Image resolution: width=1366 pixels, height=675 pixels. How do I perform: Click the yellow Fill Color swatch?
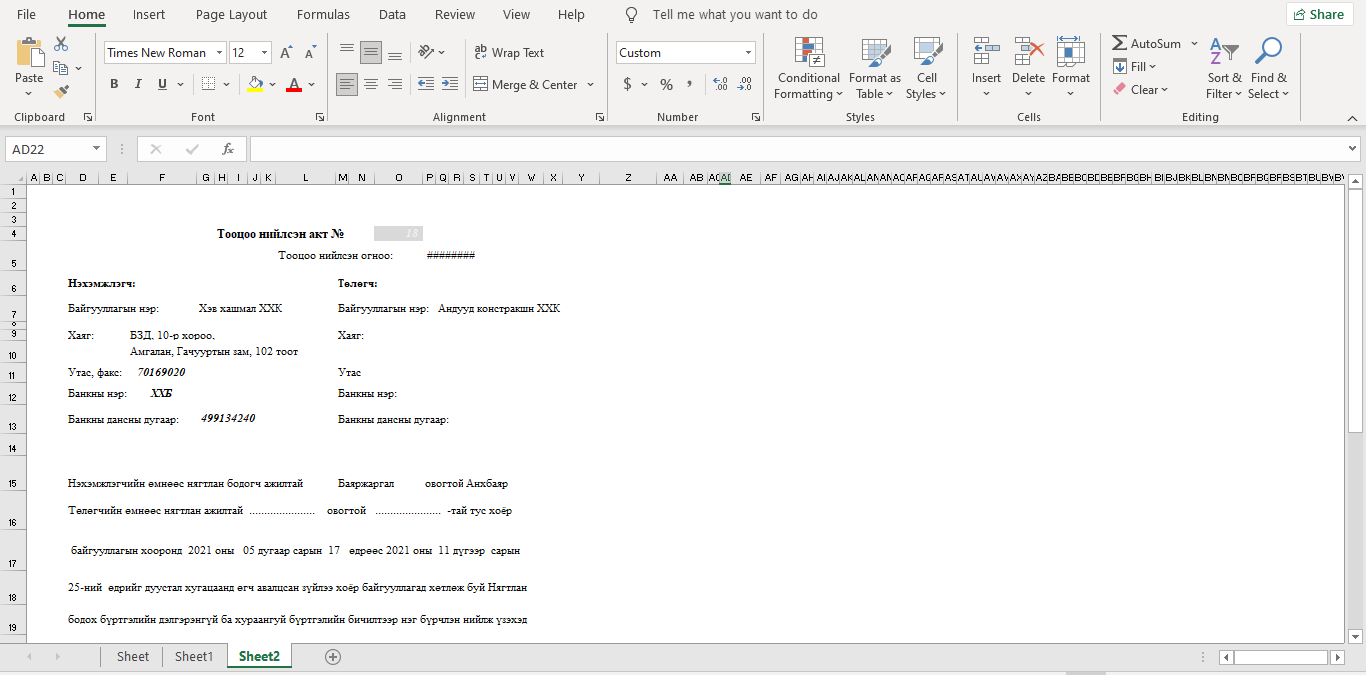255,84
